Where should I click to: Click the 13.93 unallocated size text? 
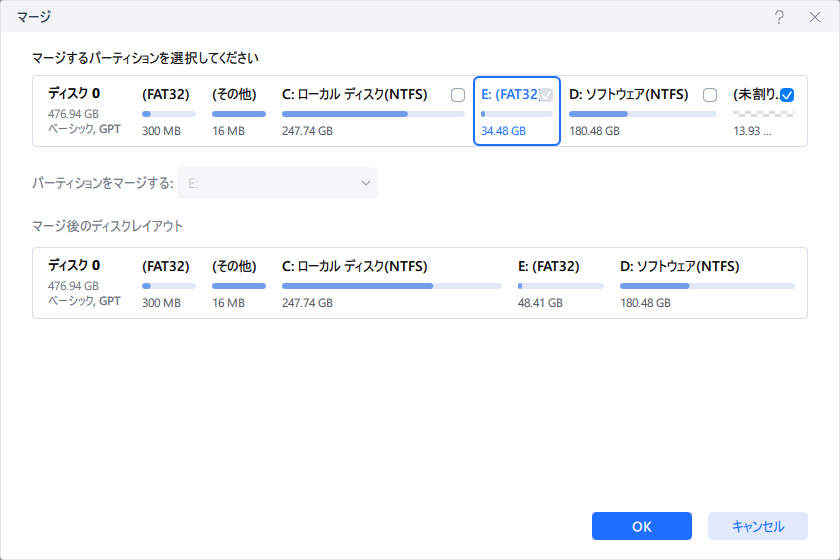click(x=753, y=131)
